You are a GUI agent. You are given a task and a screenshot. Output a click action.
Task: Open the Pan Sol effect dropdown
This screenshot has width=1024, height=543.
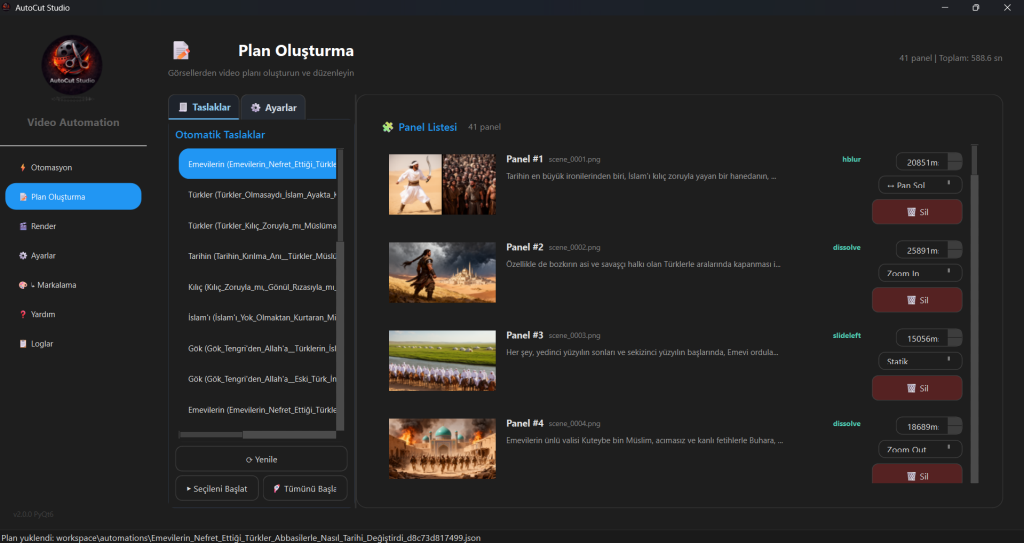tap(918, 185)
